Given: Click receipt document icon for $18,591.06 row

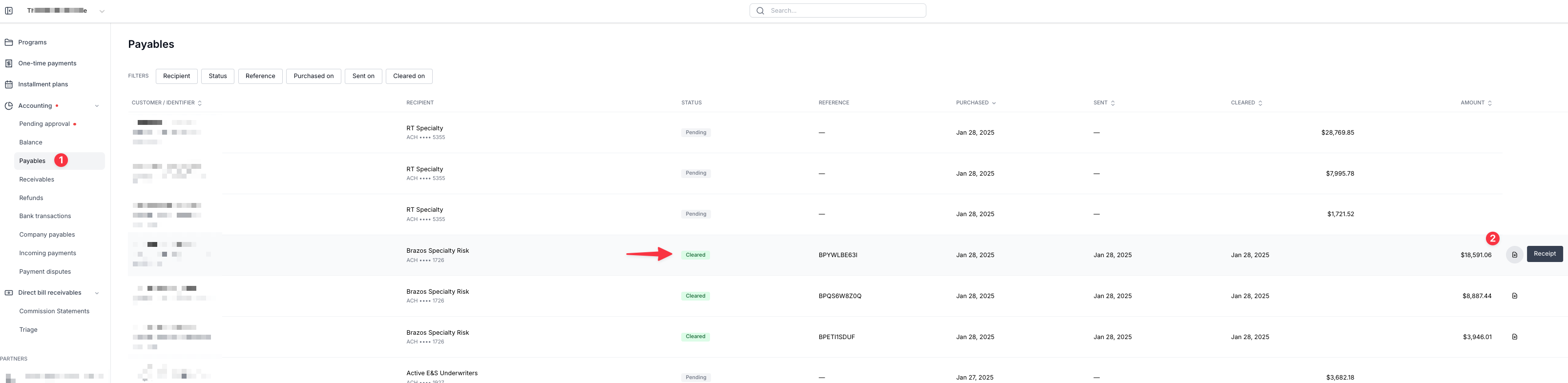Looking at the screenshot, I should pos(1514,255).
